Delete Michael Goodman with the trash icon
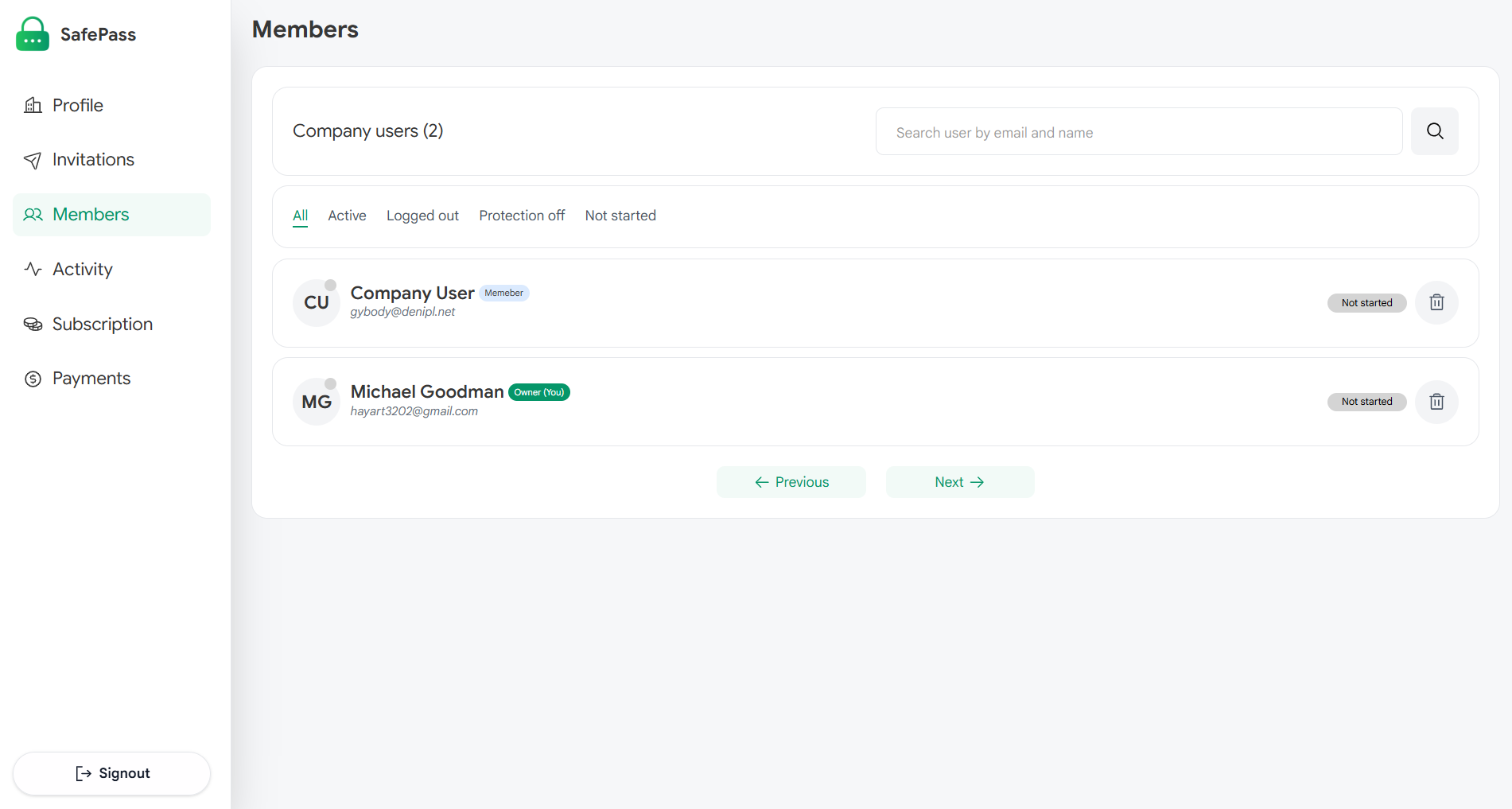The image size is (1512, 809). coord(1436,402)
